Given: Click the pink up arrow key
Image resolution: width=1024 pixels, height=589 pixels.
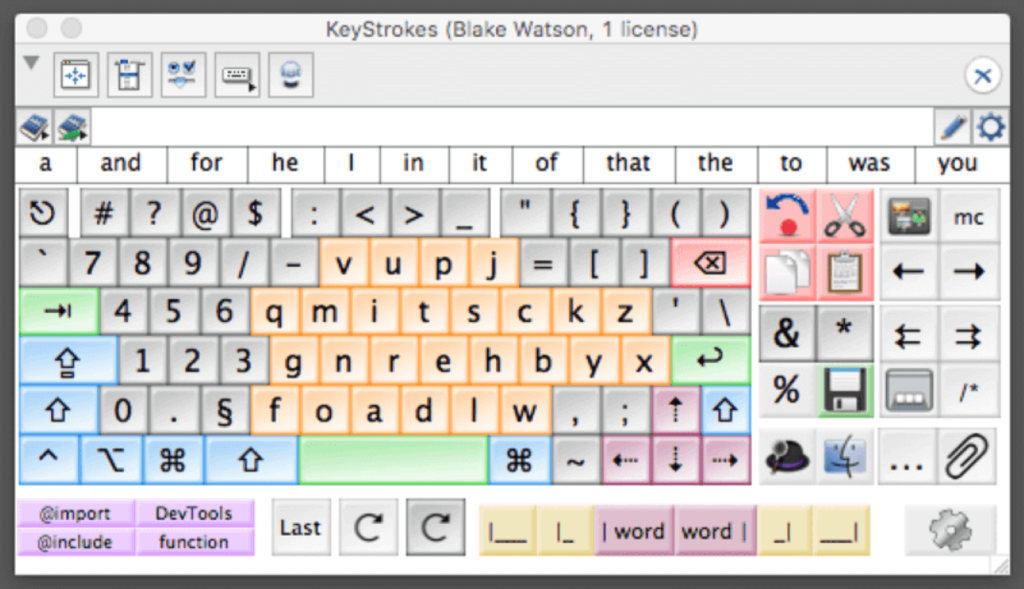Looking at the screenshot, I should pyautogui.click(x=675, y=411).
